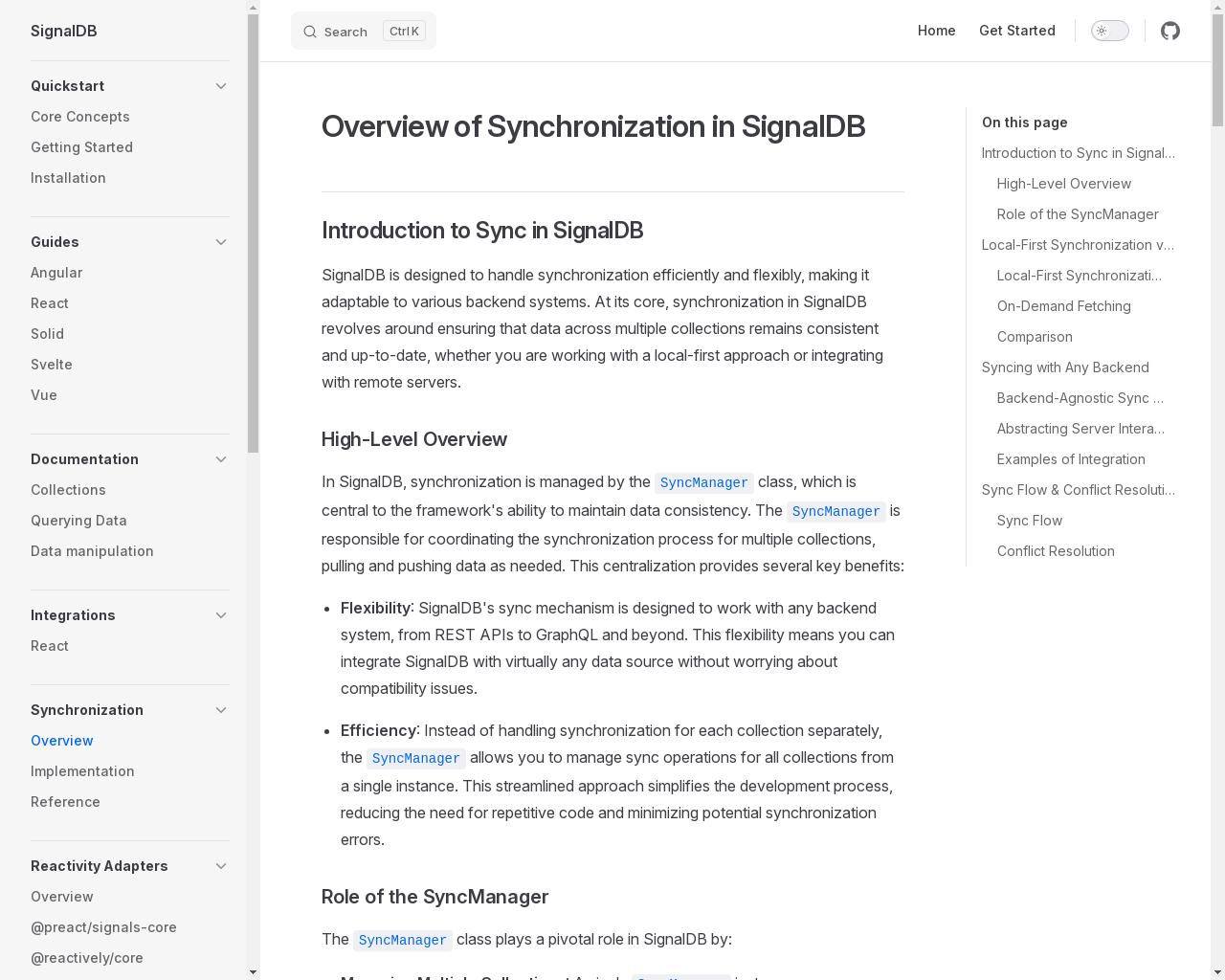Open Synchronization Implementation page
This screenshot has width=1225, height=980.
click(82, 771)
